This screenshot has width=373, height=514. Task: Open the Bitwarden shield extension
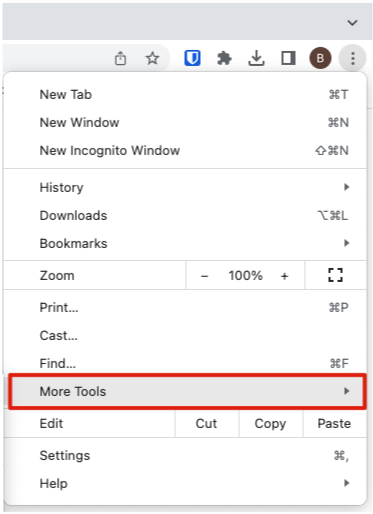coord(192,58)
